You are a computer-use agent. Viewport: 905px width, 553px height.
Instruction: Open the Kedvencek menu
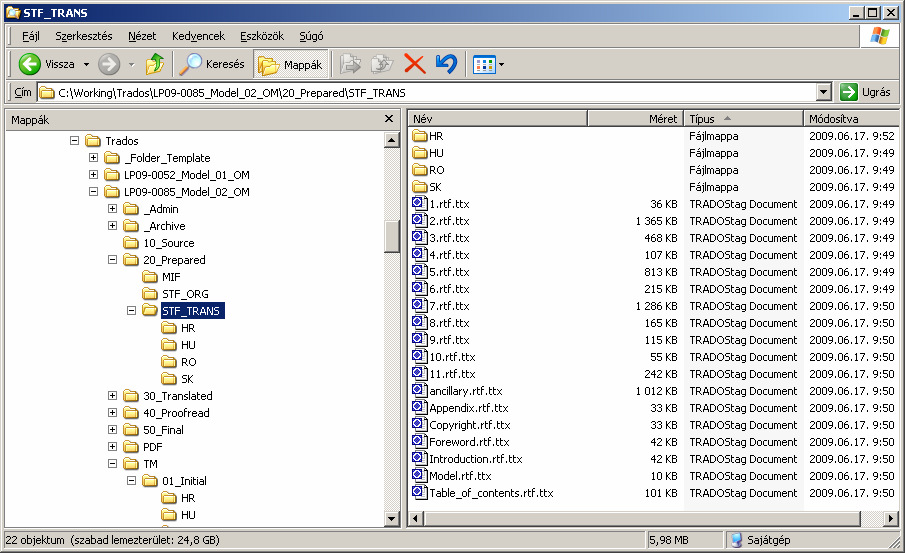(198, 36)
